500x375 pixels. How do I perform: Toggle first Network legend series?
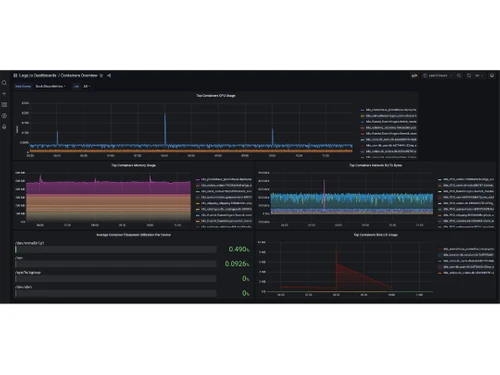(468, 179)
